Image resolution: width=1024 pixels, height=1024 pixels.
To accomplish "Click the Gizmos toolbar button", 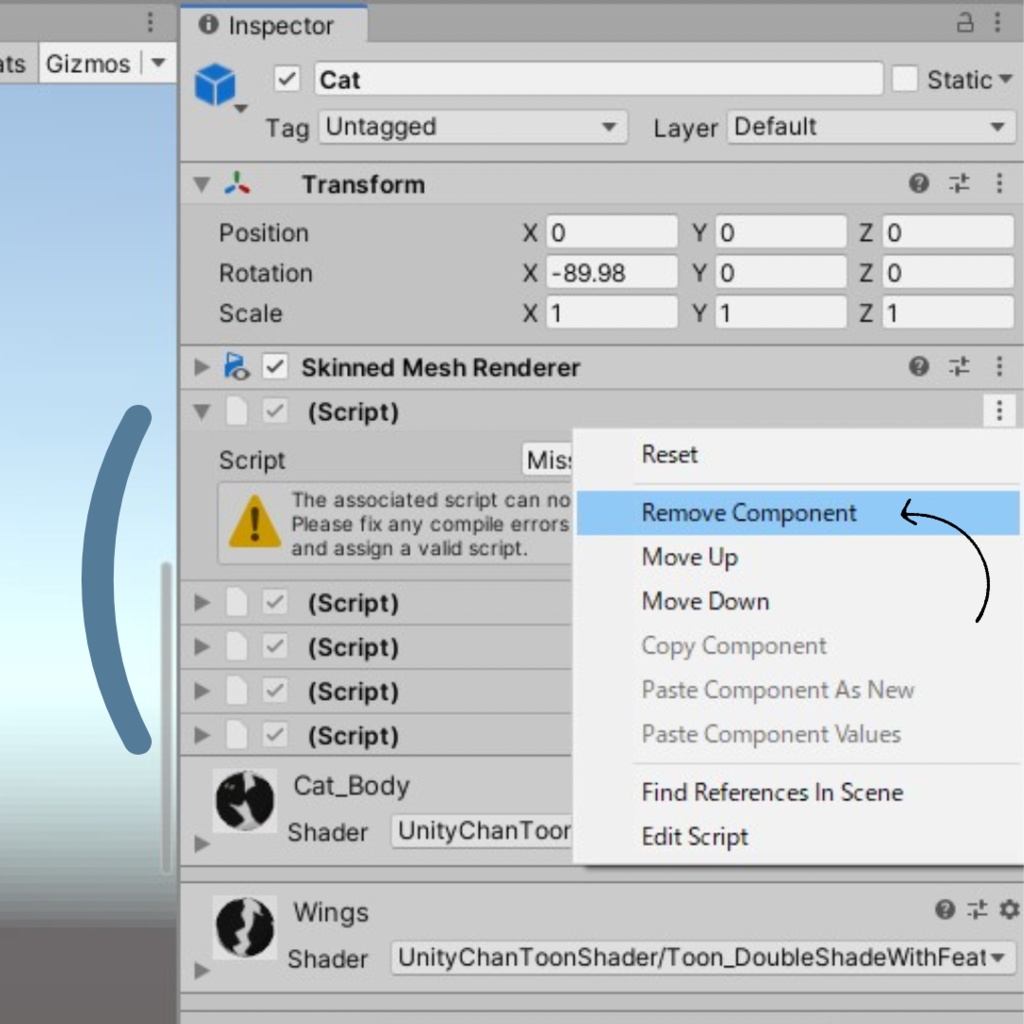I will click(88, 63).
